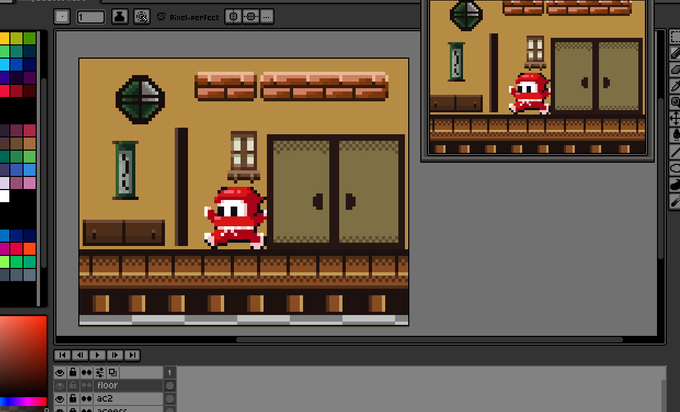Pick the orange palette swatch

point(29,249)
